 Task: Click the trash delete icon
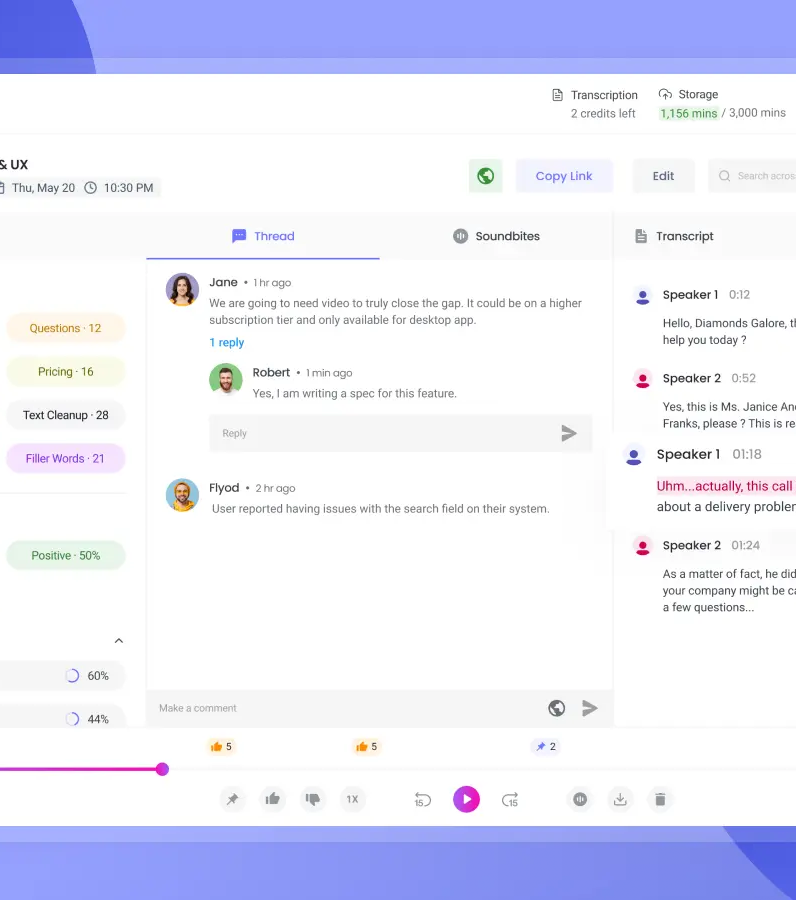pos(661,799)
